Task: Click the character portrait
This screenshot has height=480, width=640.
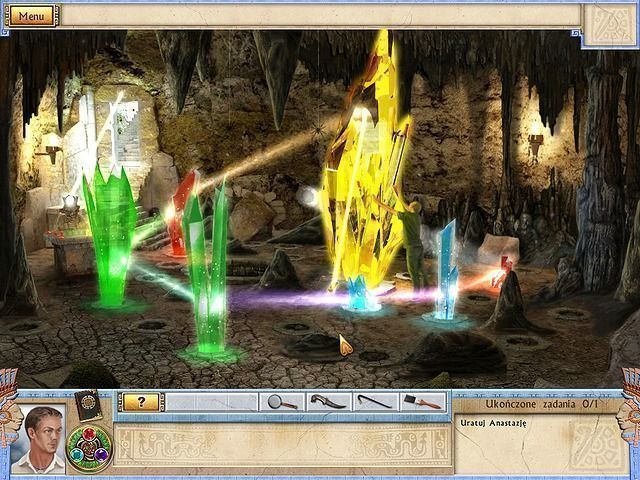Action: click(x=40, y=439)
